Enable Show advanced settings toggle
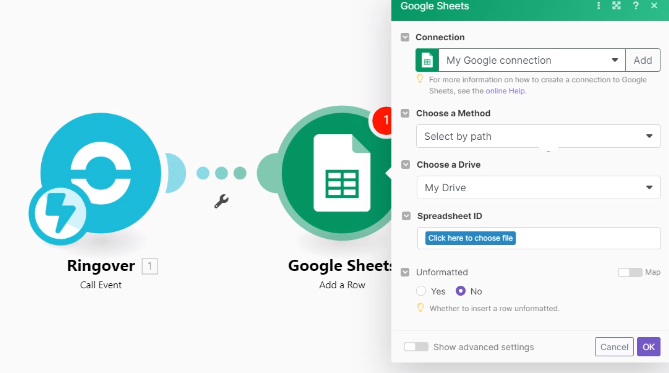The image size is (669, 373). tap(416, 347)
